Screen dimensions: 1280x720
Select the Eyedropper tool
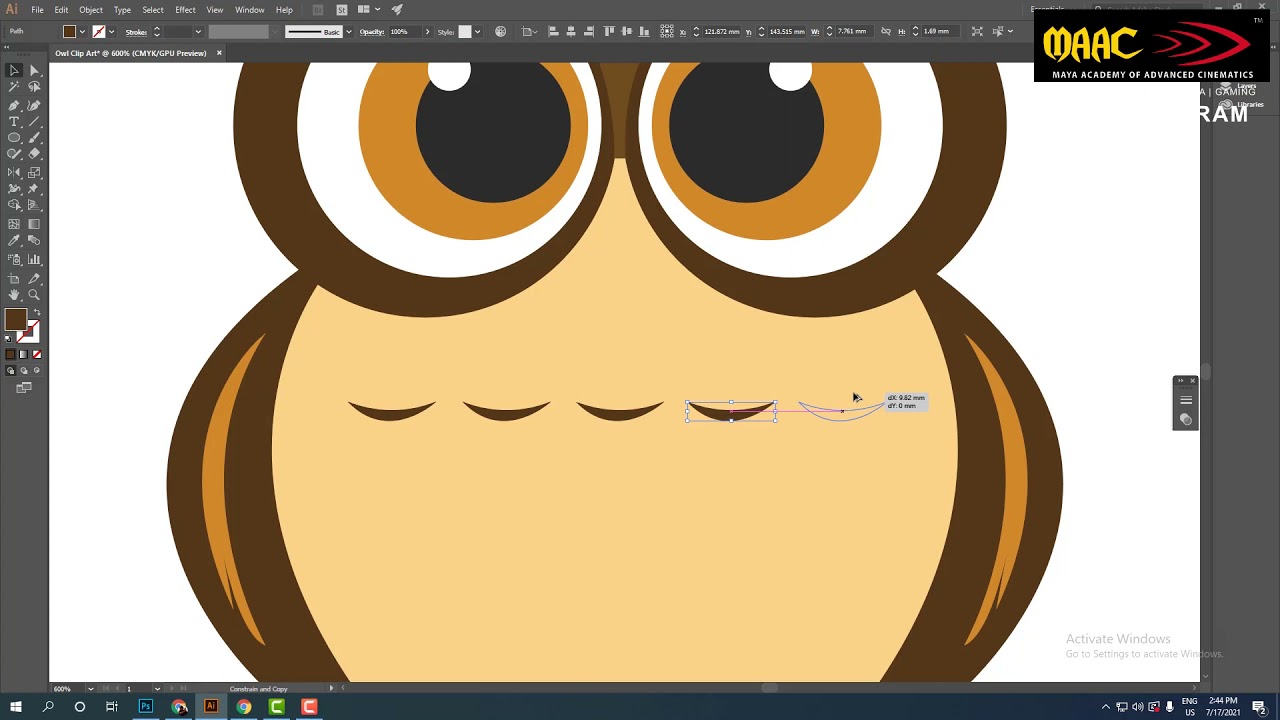(x=14, y=241)
